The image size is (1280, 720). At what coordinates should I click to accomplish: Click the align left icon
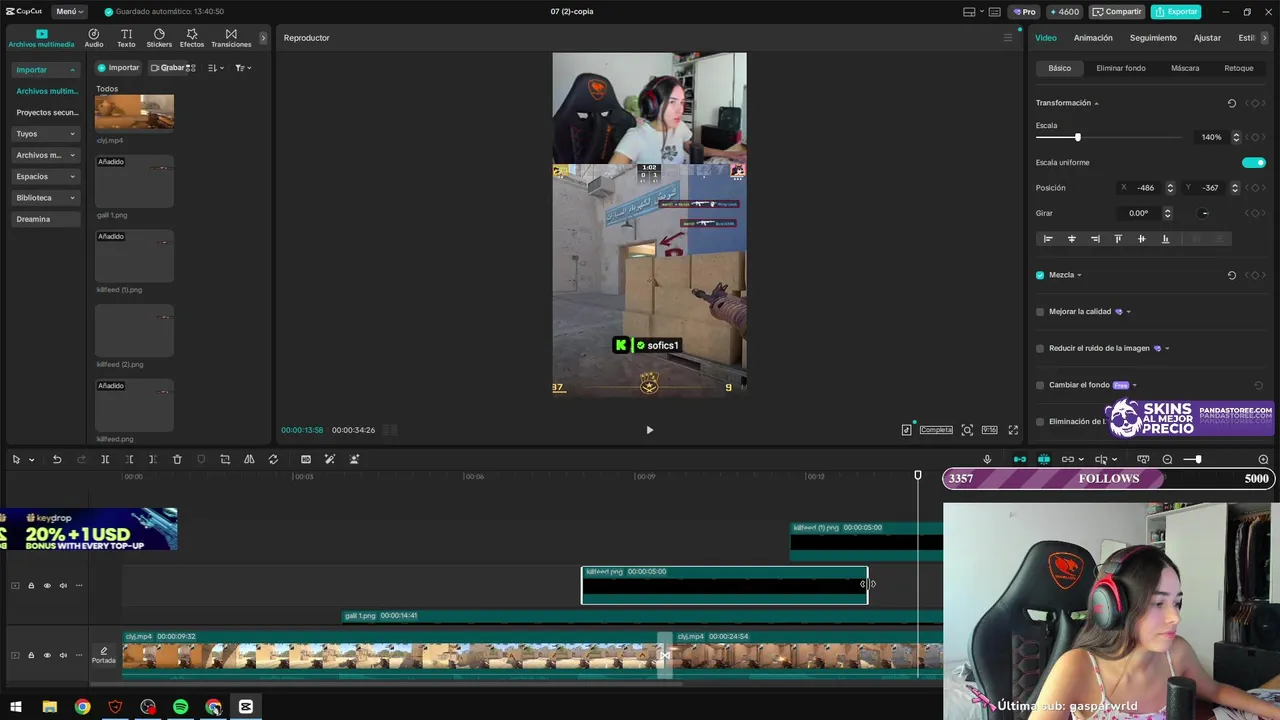[x=1048, y=239]
